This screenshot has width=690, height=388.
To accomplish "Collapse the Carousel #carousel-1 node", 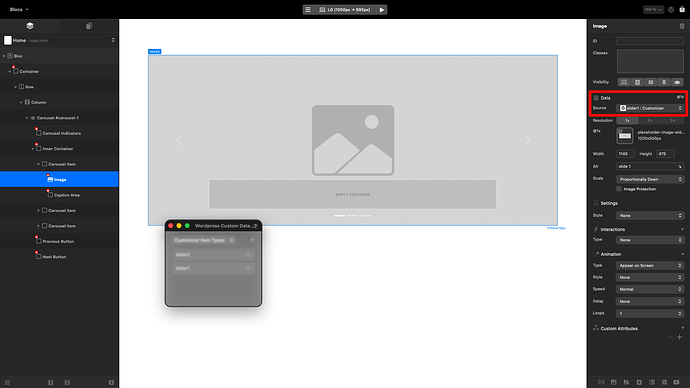I will coord(27,118).
